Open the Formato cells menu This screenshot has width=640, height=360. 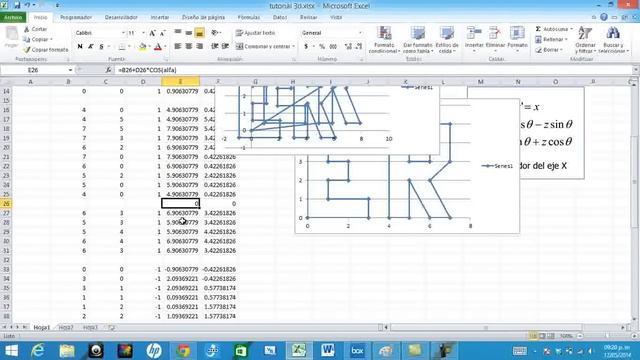point(517,40)
